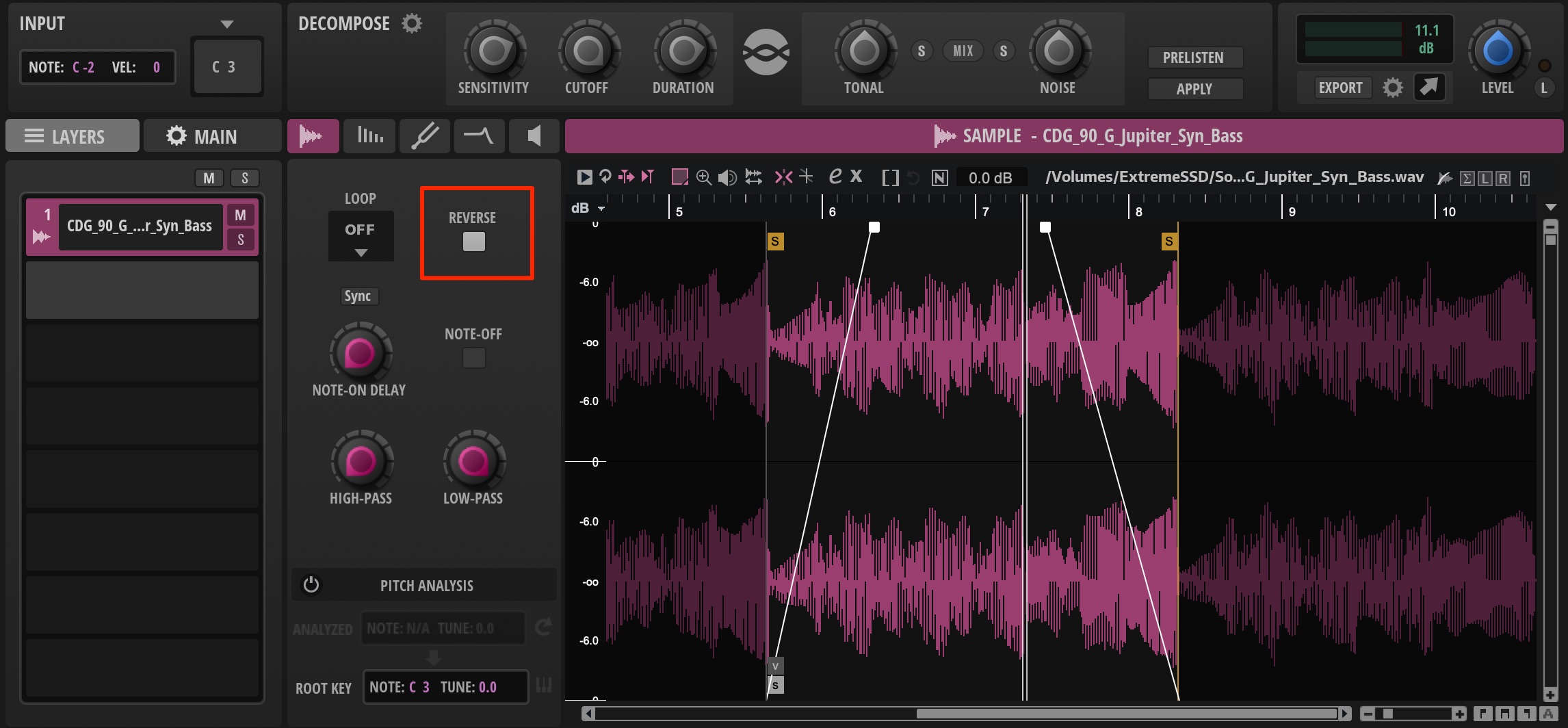Select the zoom magnifier icon in sample toolbar
Image resolution: width=1568 pixels, height=728 pixels.
coord(703,177)
